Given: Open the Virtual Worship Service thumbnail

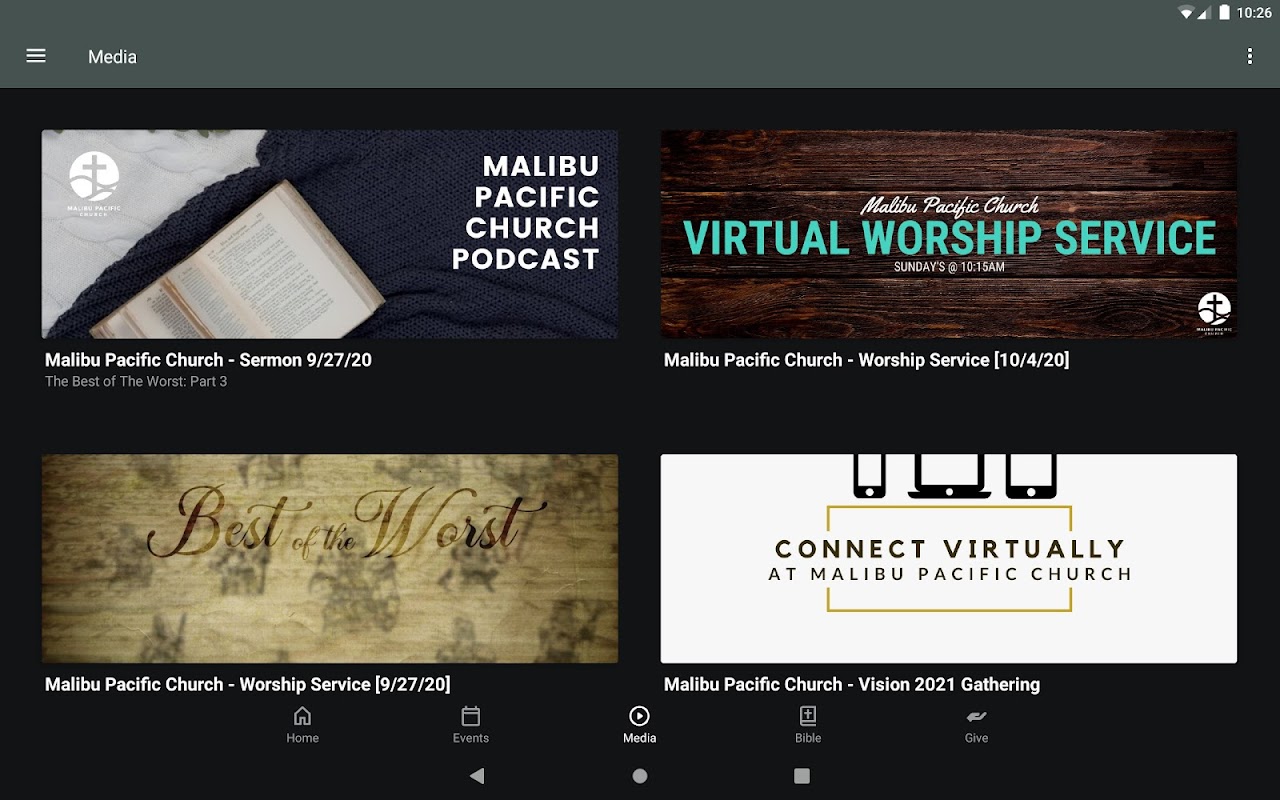Looking at the screenshot, I should [x=949, y=234].
